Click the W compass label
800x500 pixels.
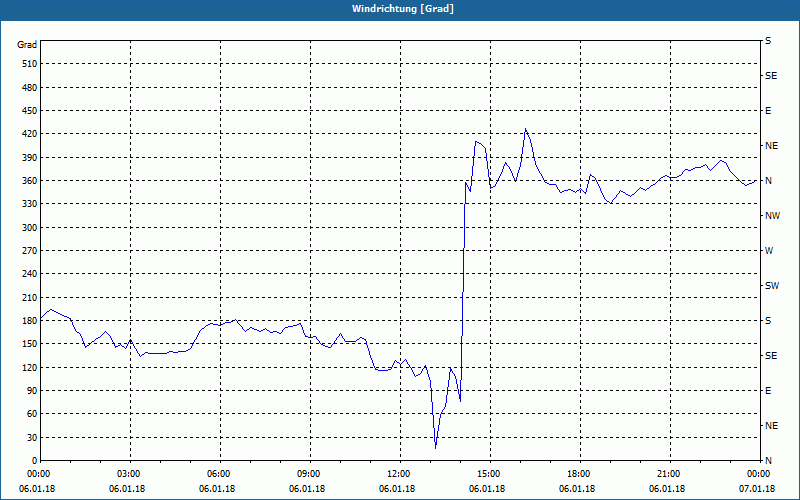769,251
